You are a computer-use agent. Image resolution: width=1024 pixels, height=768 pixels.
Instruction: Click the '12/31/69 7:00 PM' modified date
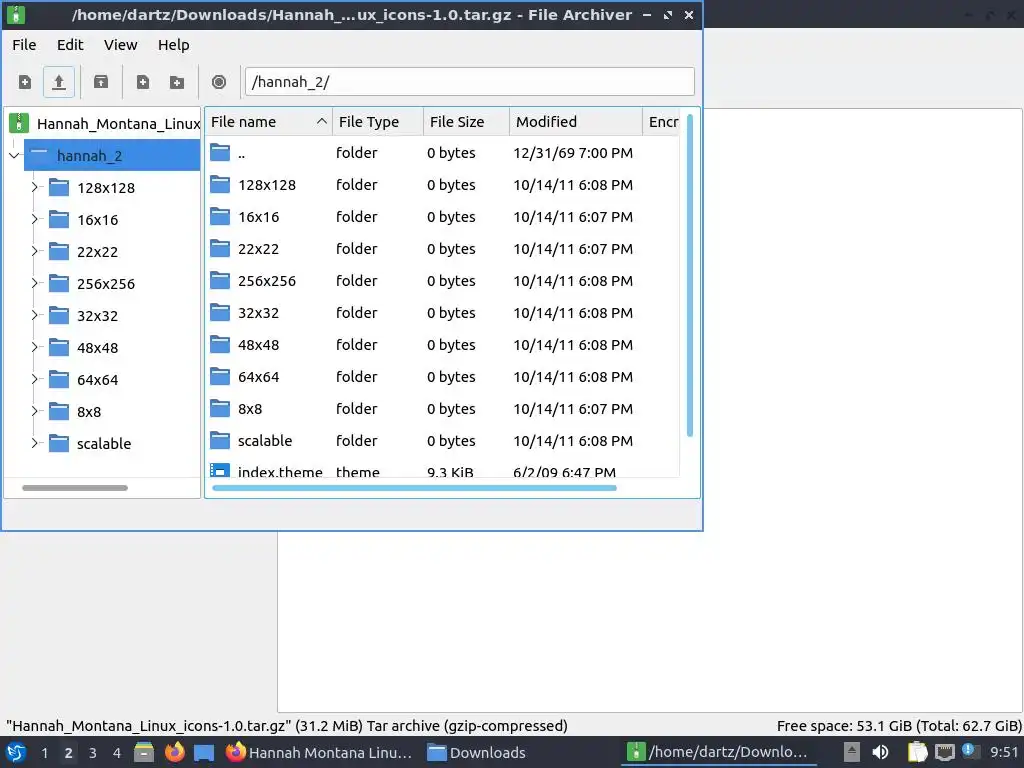coord(573,153)
